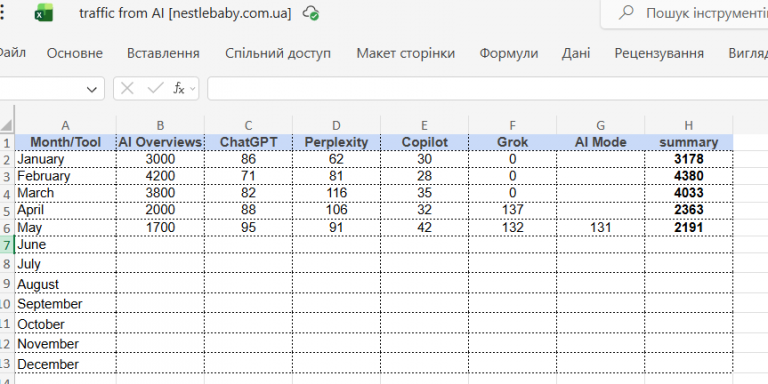Screen dimensions: 768x384
Task: Click the summary header cell
Action: pos(689,143)
